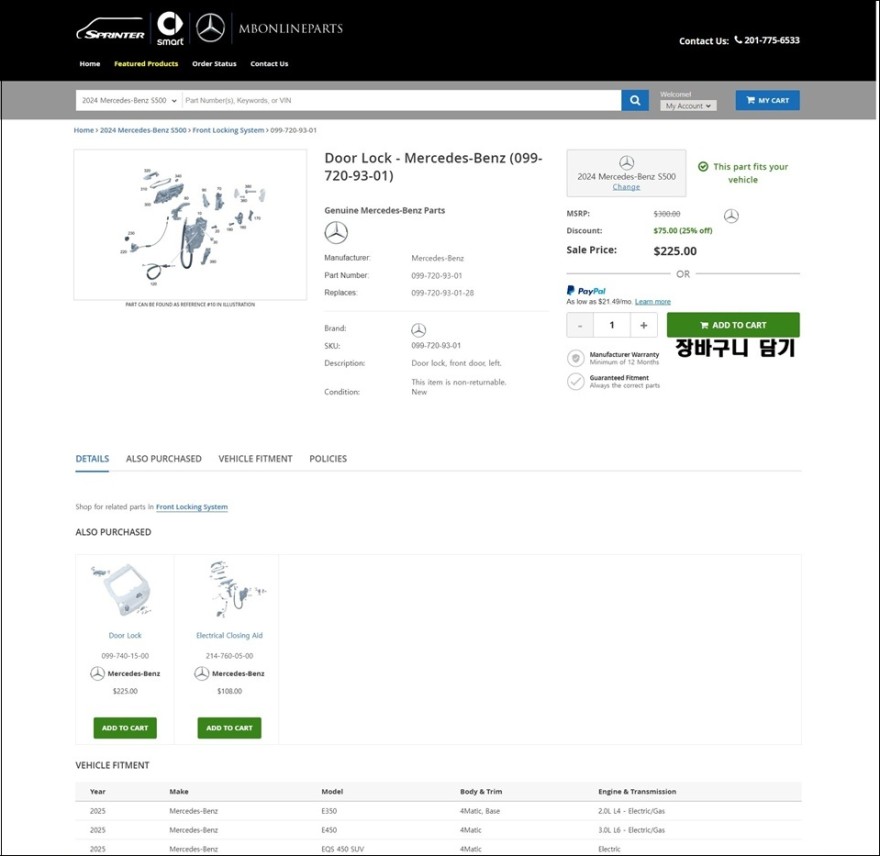Viewport: 880px width, 856px height.
Task: Open the 2024 Mercedes-Benz S500 vehicle dropdown
Action: coord(129,100)
